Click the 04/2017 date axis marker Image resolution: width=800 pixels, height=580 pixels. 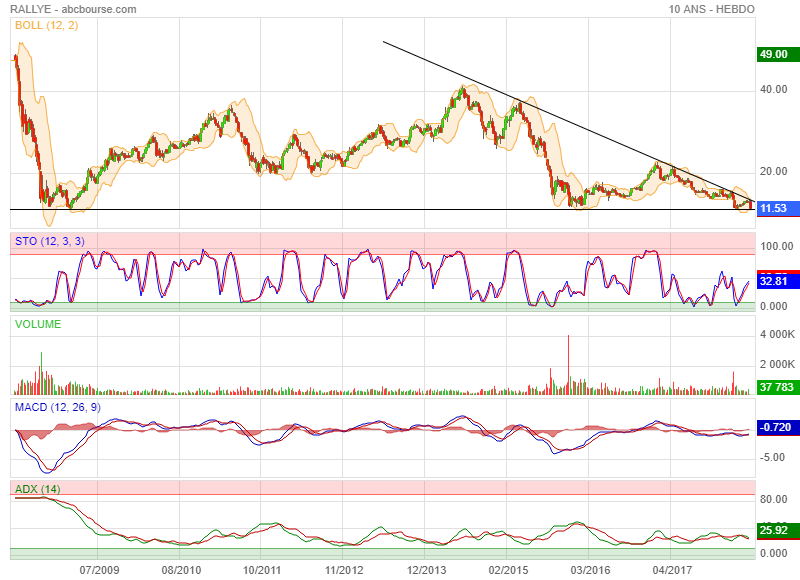pos(672,570)
